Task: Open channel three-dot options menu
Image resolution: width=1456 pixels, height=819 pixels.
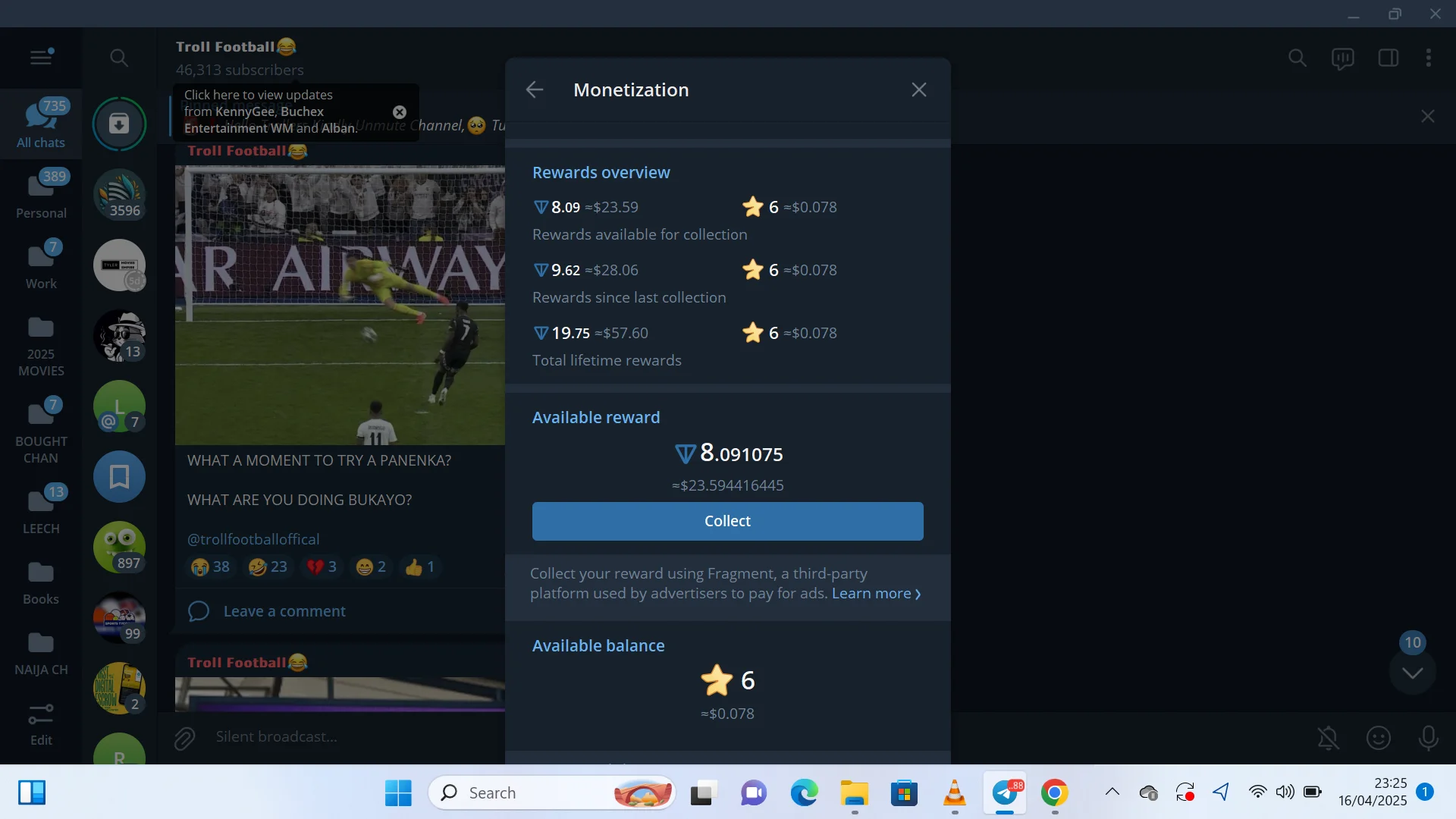Action: point(1429,58)
